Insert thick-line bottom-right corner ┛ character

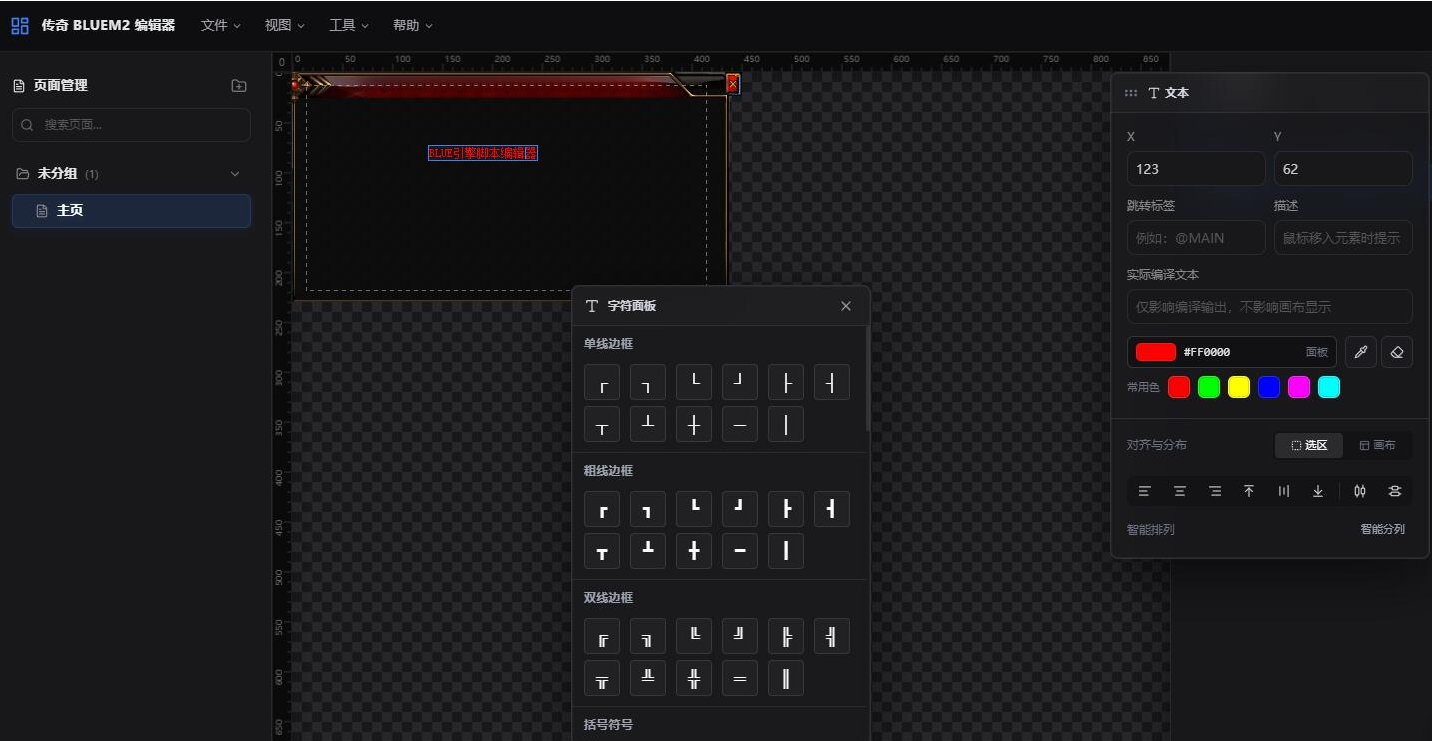pyautogui.click(x=740, y=509)
